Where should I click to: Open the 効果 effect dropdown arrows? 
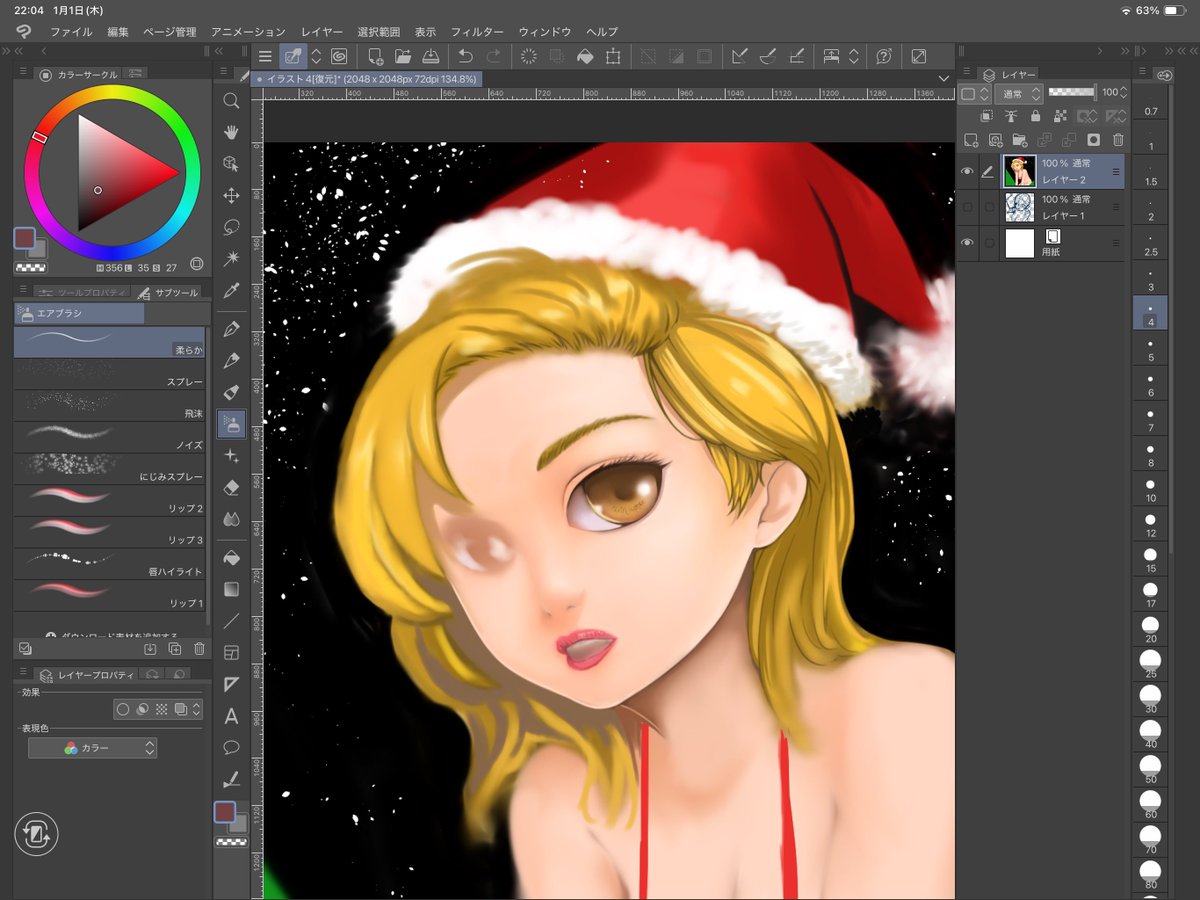point(197,709)
